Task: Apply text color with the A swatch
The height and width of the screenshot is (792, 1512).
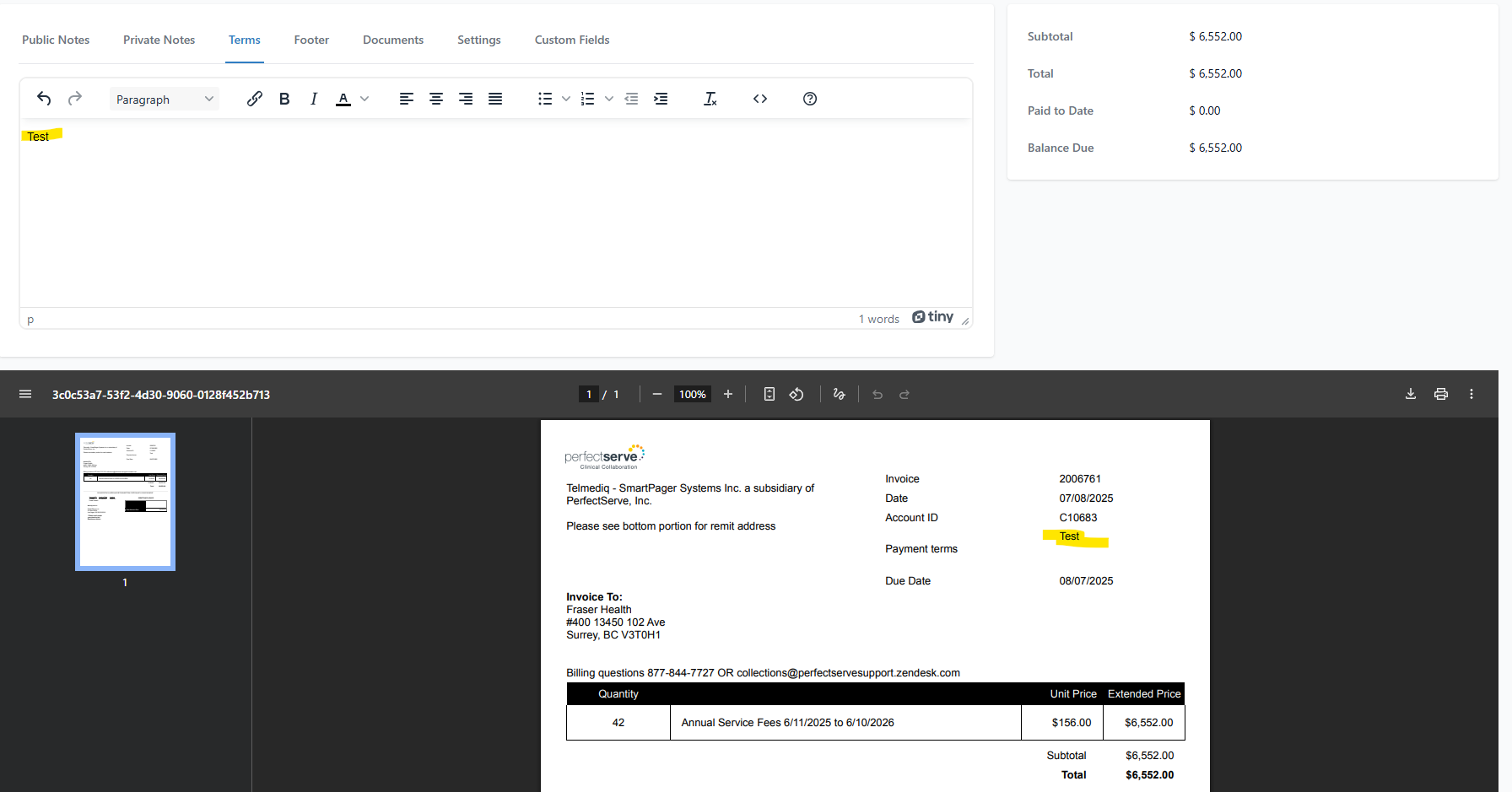Action: coord(343,99)
